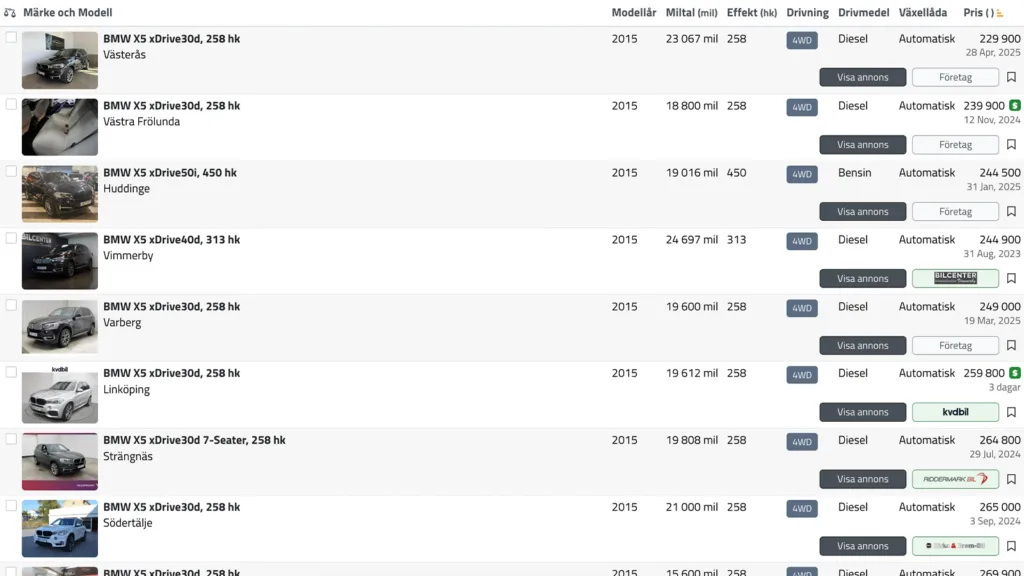Click the green price badge on the 239 900 listing
The image size is (1024, 576).
[1015, 106]
